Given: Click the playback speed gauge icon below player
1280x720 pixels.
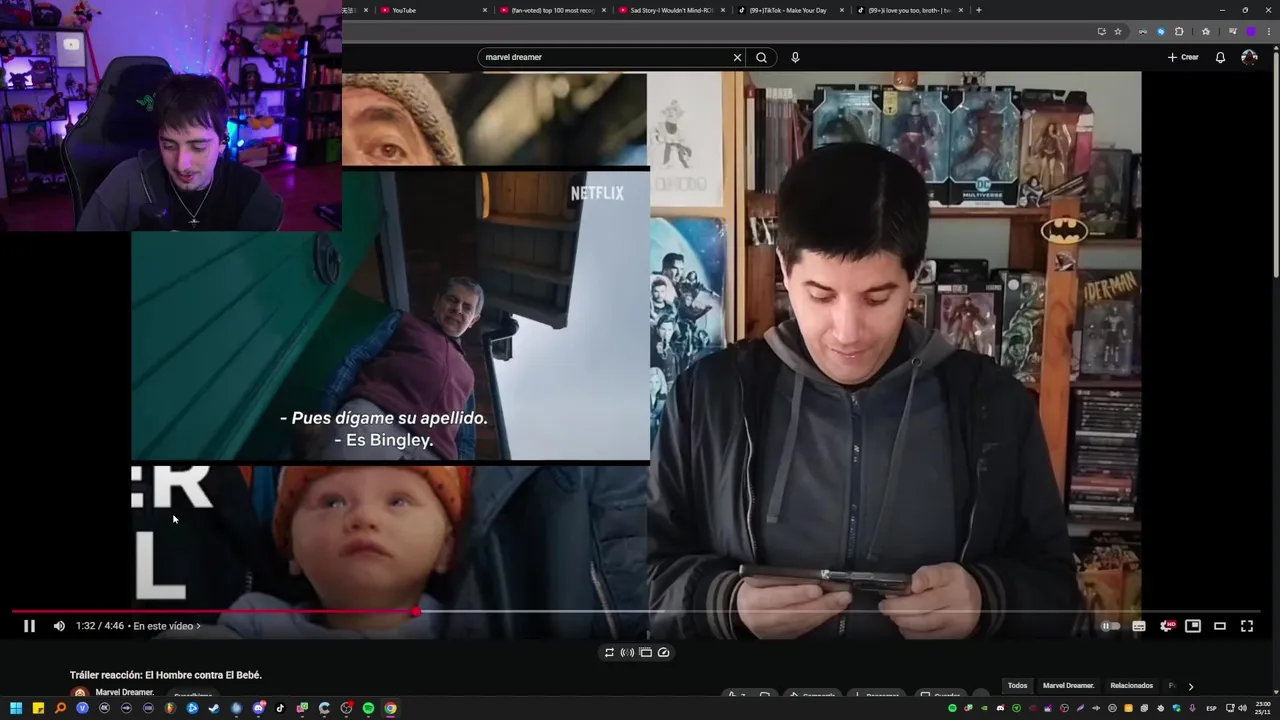Looking at the screenshot, I should (663, 652).
